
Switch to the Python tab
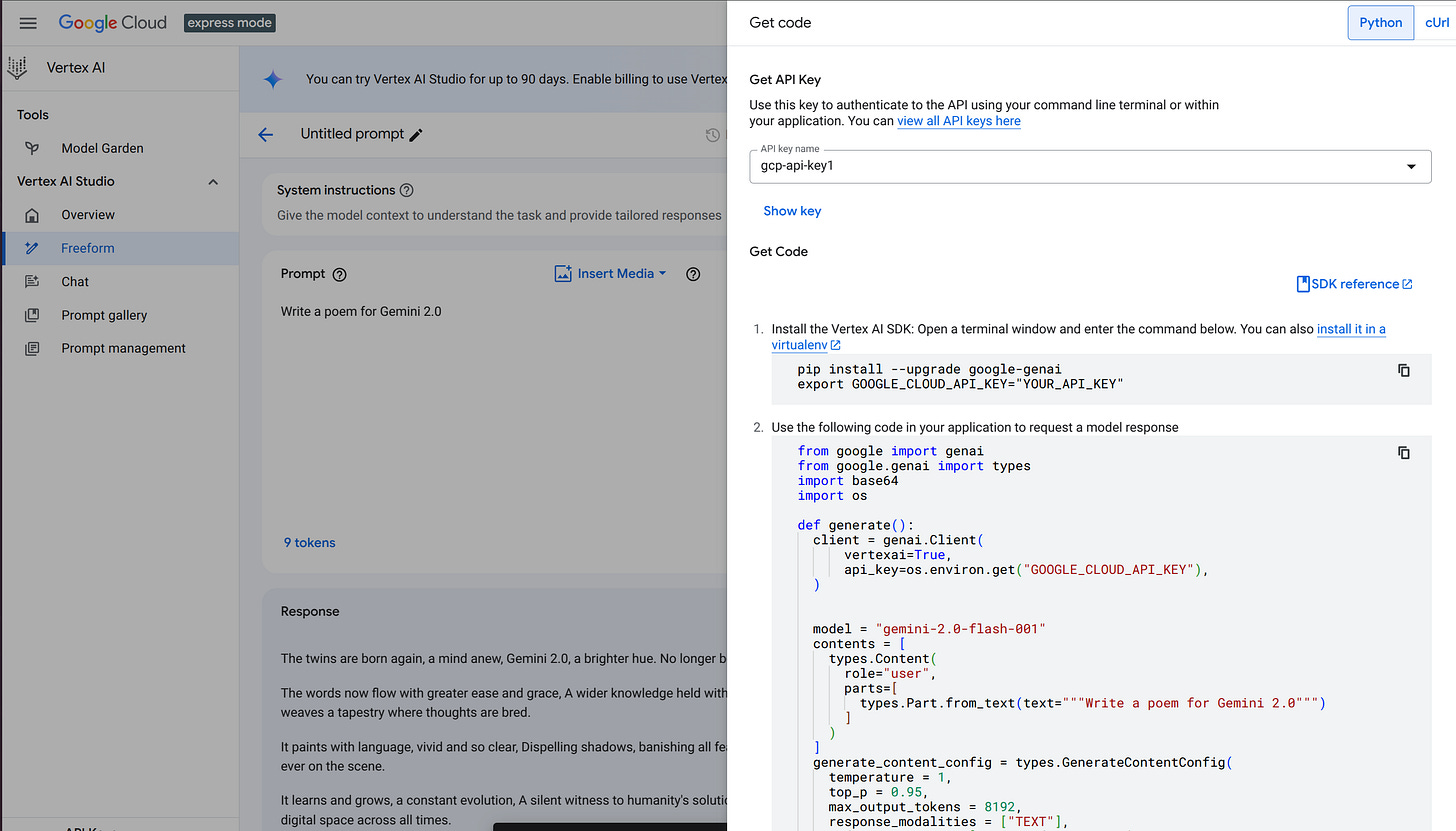[x=1381, y=22]
